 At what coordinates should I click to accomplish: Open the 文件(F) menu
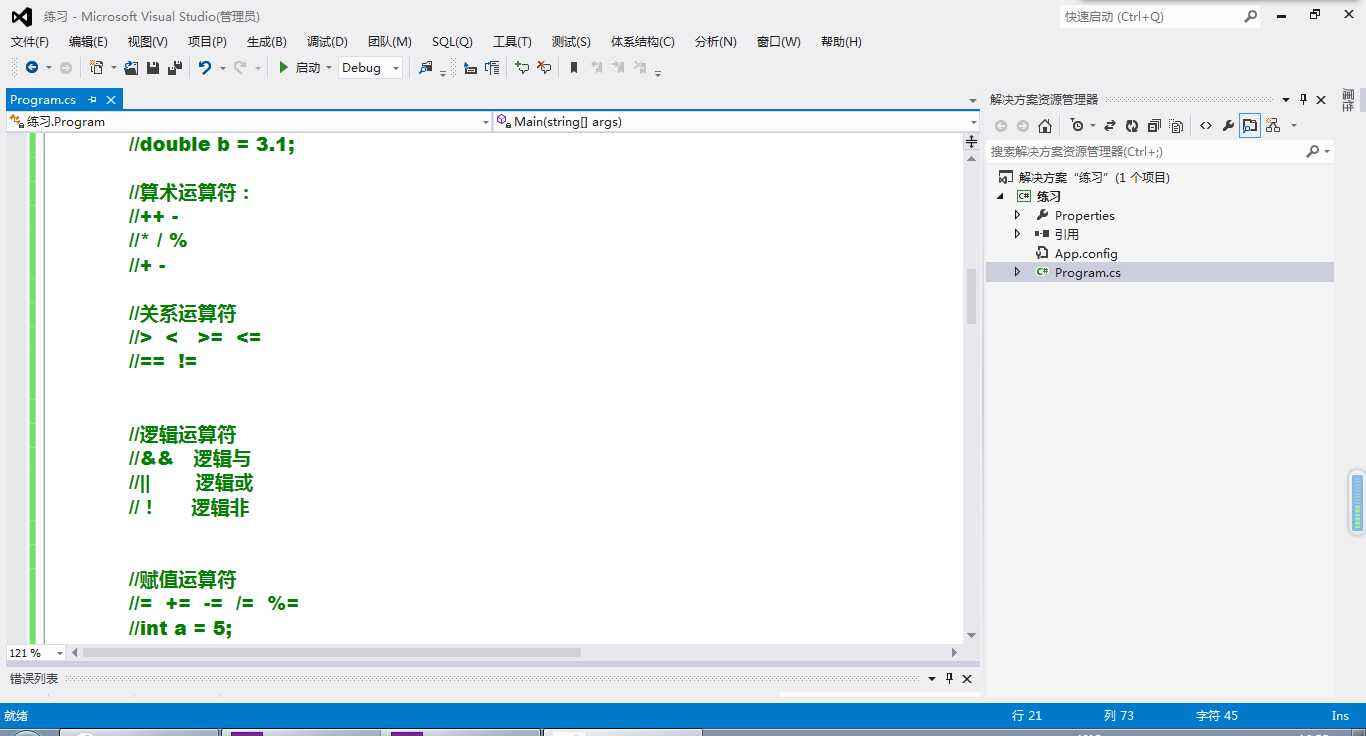click(x=29, y=41)
